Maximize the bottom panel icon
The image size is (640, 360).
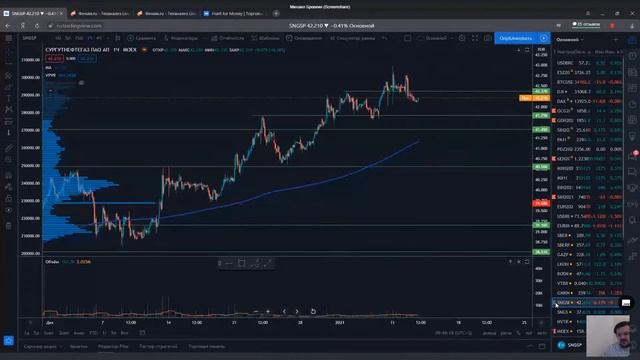pos(542,347)
